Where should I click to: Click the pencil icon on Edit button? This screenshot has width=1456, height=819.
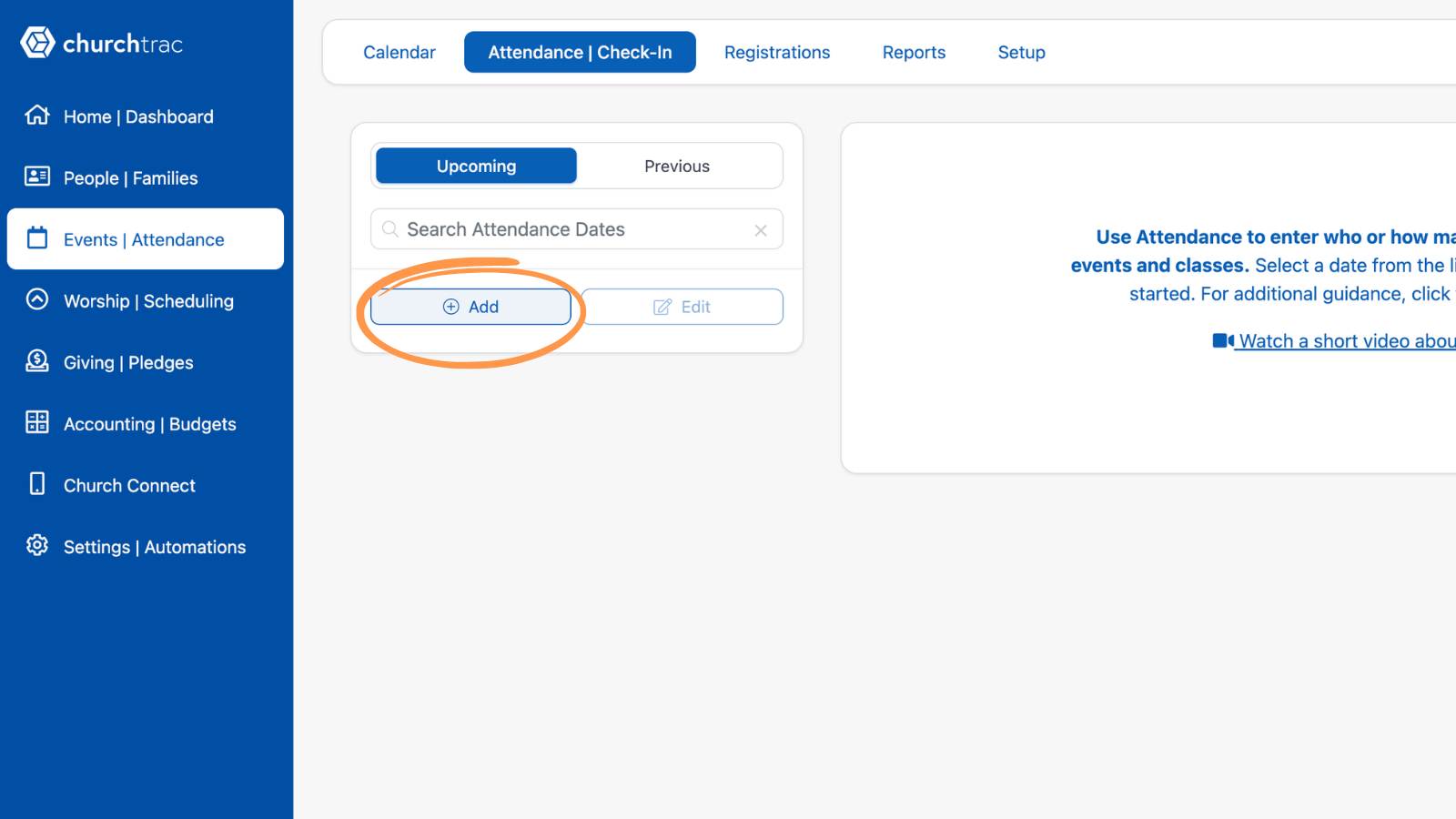(x=662, y=307)
